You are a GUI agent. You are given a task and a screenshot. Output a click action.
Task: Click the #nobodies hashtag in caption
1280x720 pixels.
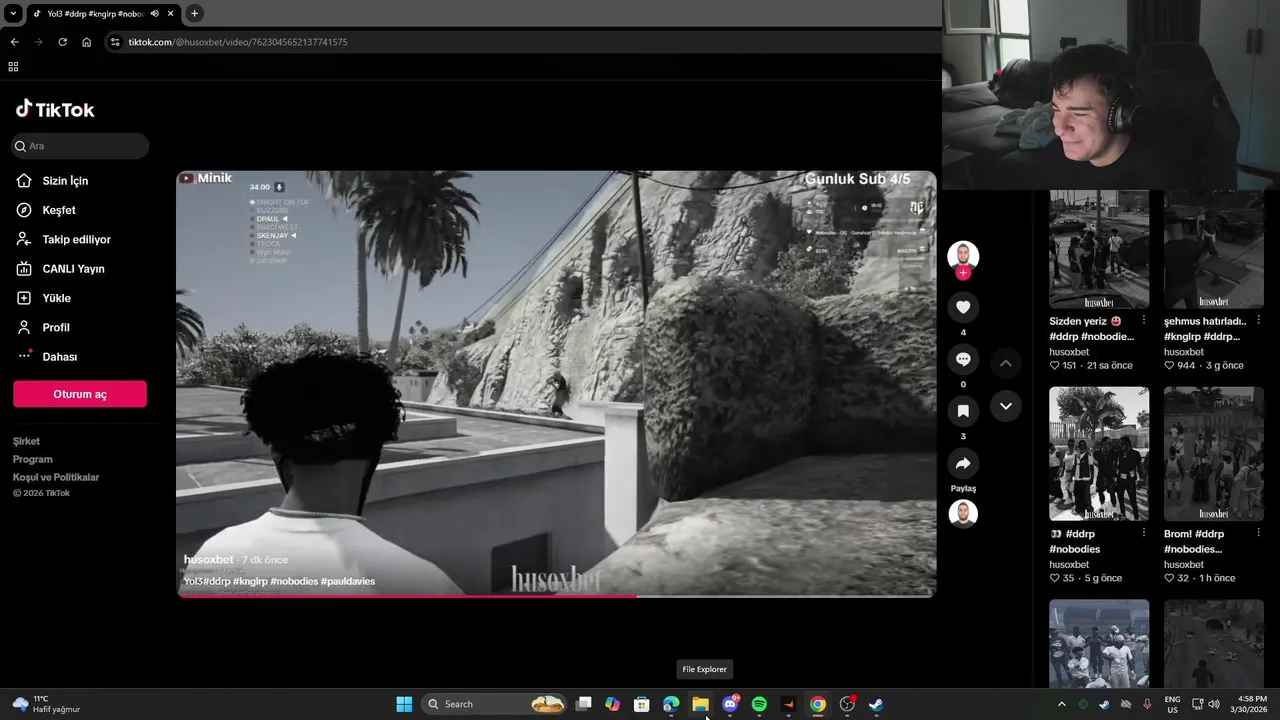click(x=295, y=581)
